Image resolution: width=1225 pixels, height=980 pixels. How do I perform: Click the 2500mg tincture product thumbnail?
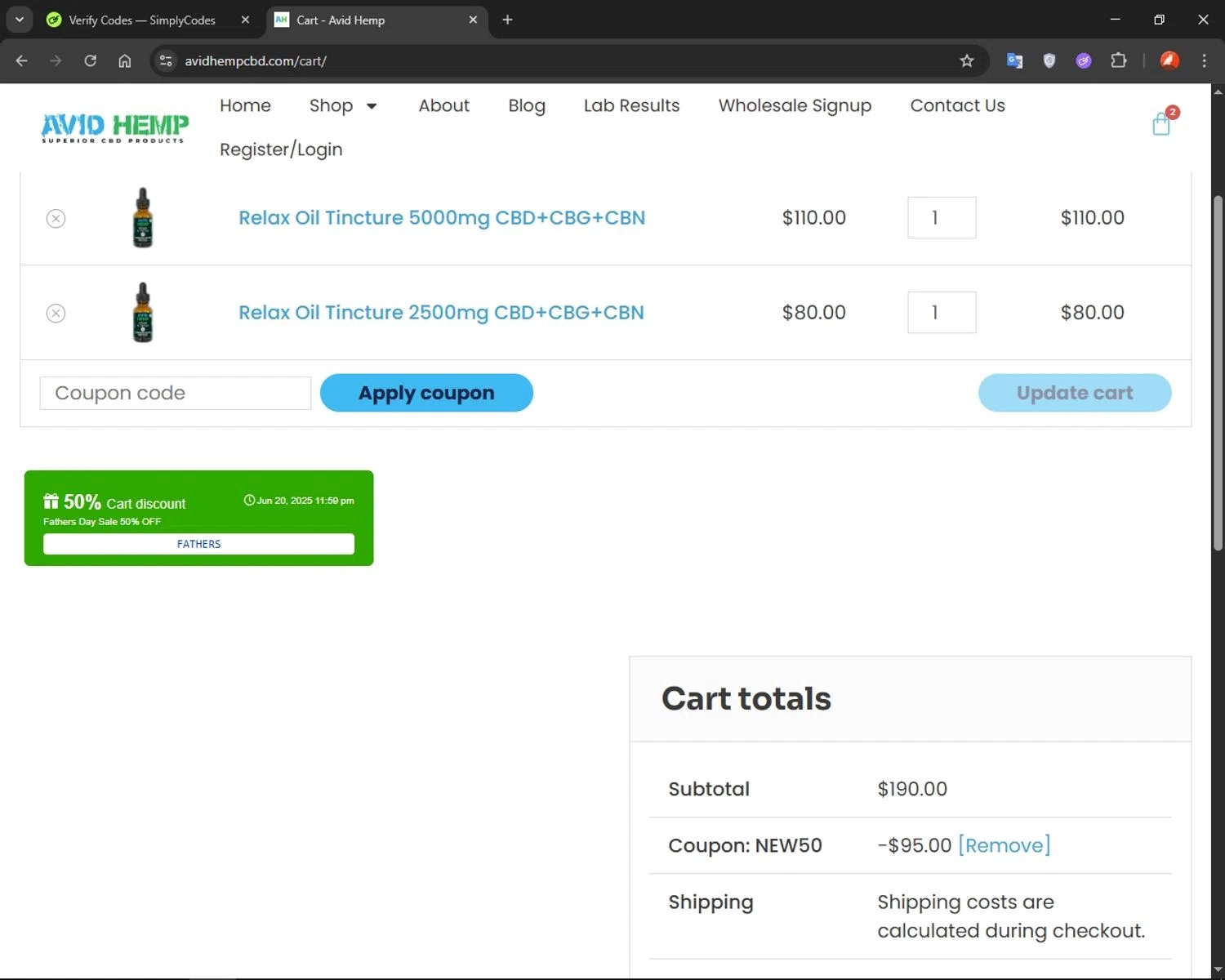[x=143, y=312]
